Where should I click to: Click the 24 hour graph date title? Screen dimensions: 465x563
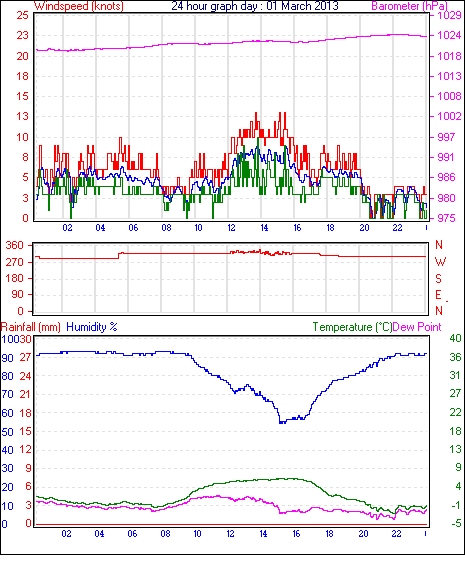click(x=255, y=6)
